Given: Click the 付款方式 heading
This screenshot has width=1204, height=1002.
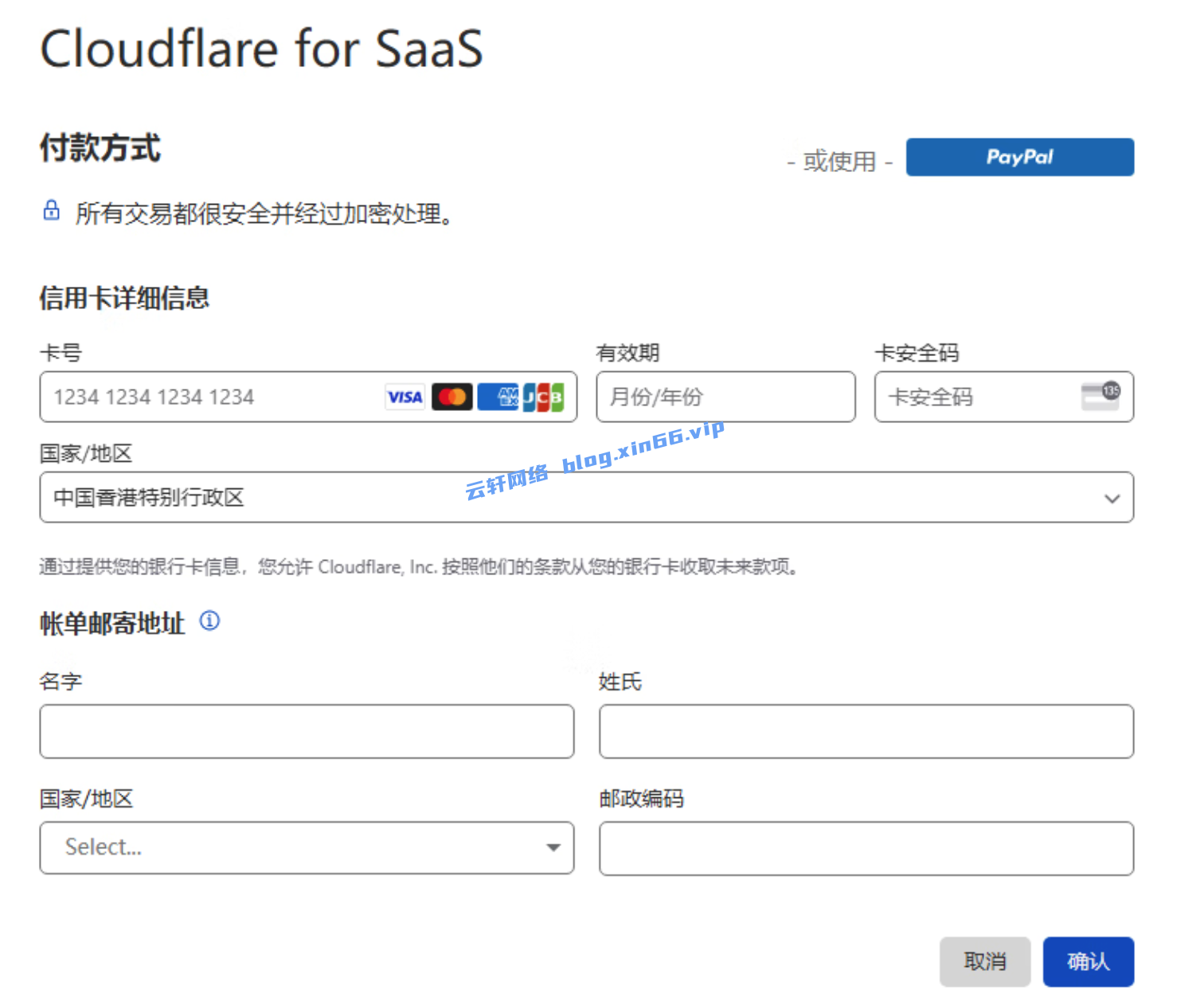Looking at the screenshot, I should (x=100, y=148).
